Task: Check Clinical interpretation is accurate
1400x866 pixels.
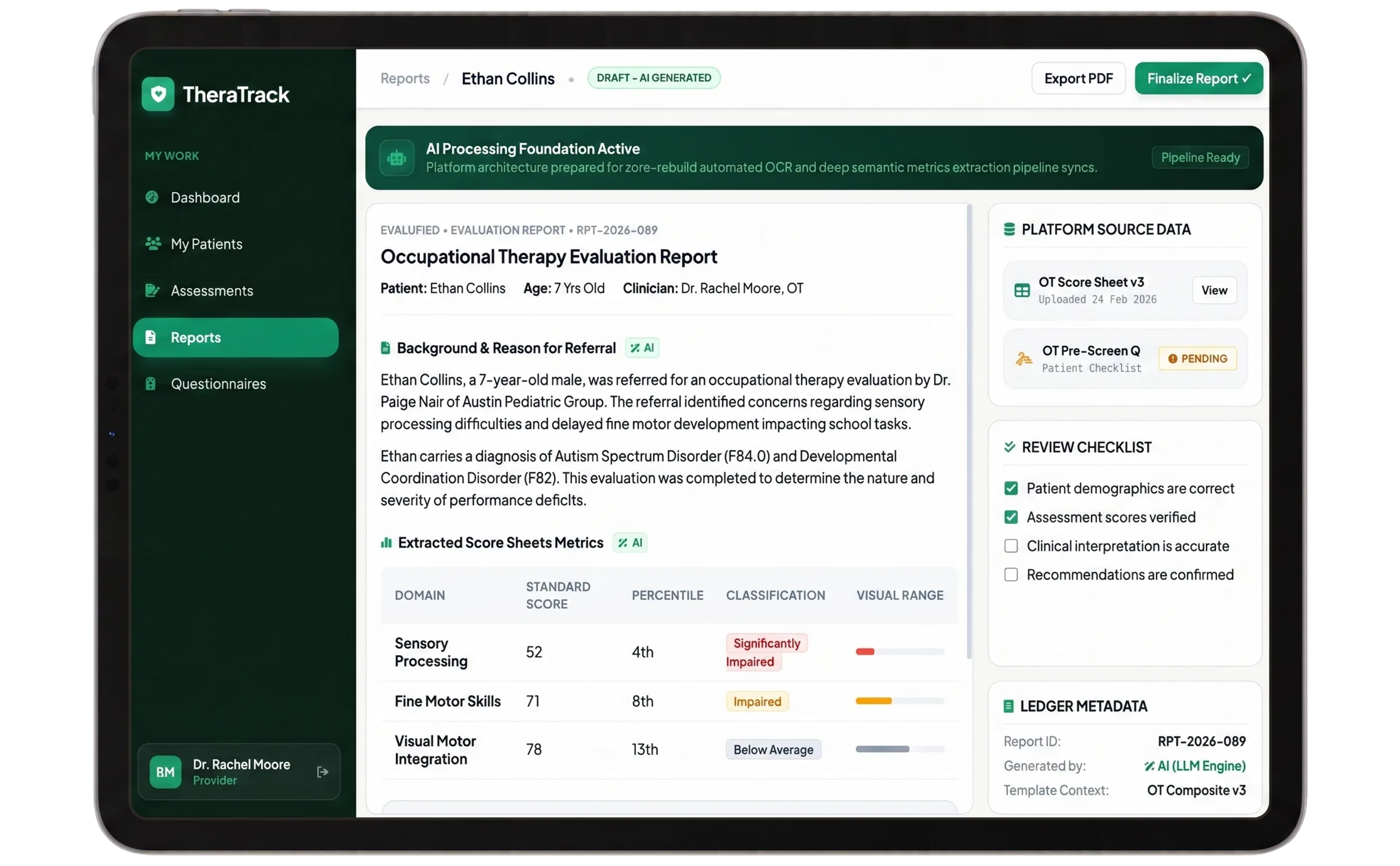Action: (x=1010, y=546)
